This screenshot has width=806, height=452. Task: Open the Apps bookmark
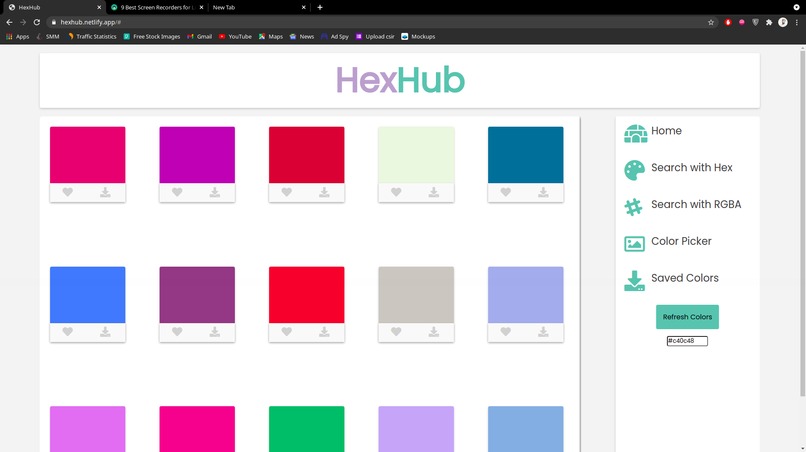[x=17, y=37]
